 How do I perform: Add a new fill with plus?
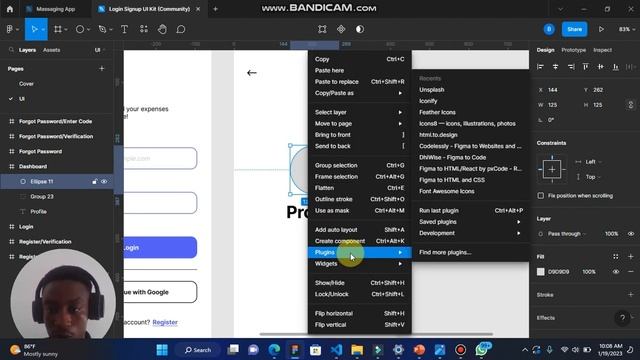631,256
